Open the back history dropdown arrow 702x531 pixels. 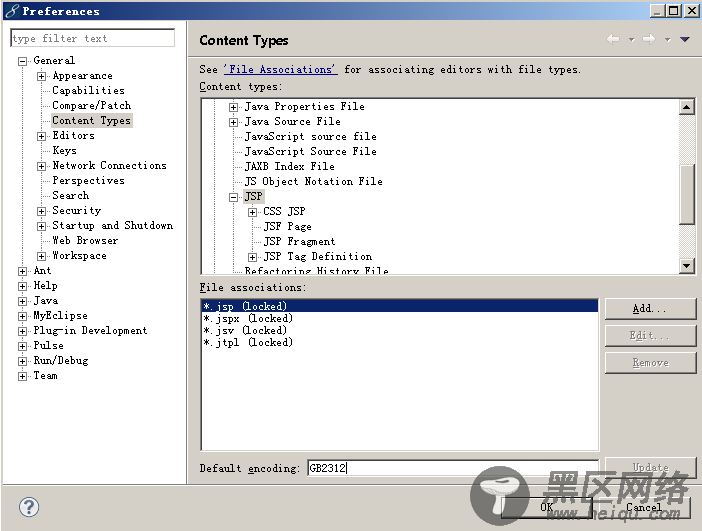(631, 40)
